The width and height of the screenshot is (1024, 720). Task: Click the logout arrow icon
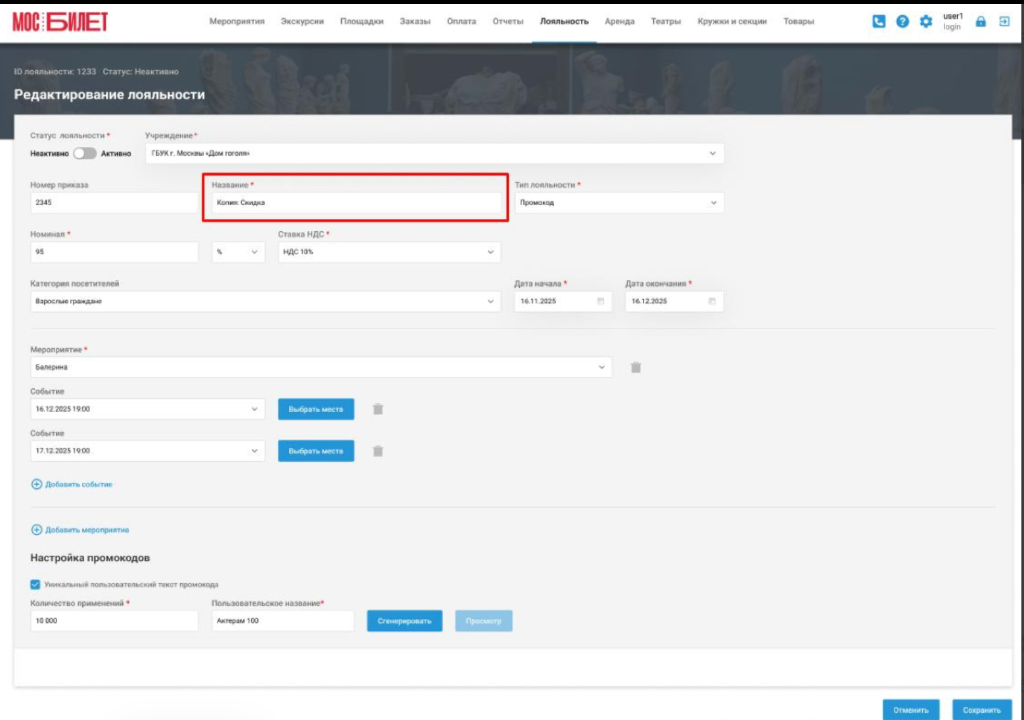pyautogui.click(x=1004, y=22)
